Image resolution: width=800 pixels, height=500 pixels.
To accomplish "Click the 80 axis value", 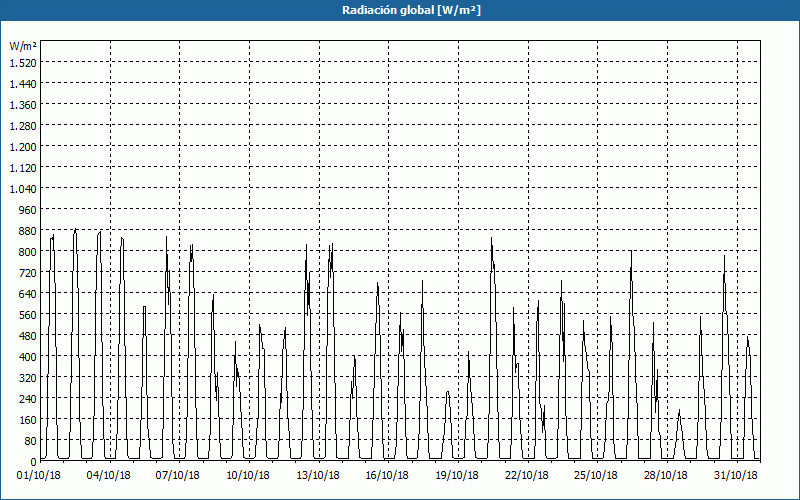I will [31, 441].
